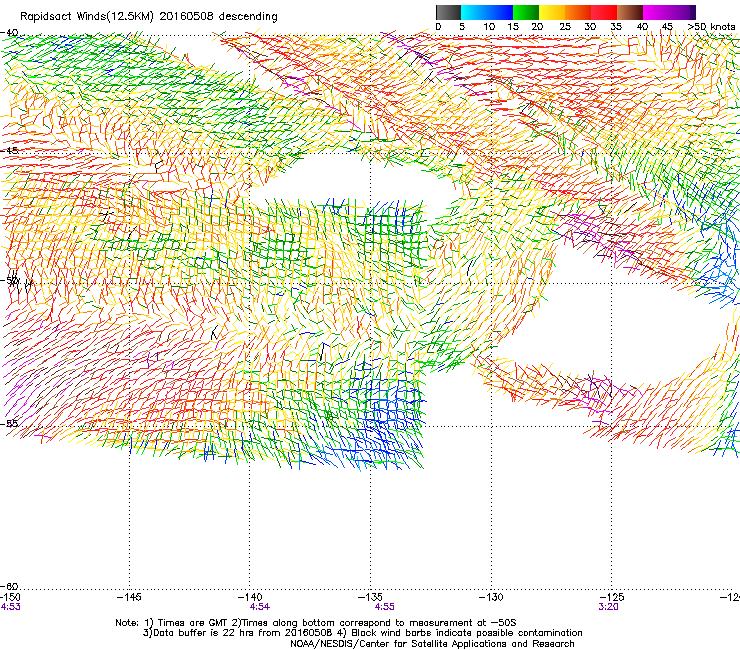Click the '3:20' pass time label
This screenshot has height=650, width=740.
(608, 607)
